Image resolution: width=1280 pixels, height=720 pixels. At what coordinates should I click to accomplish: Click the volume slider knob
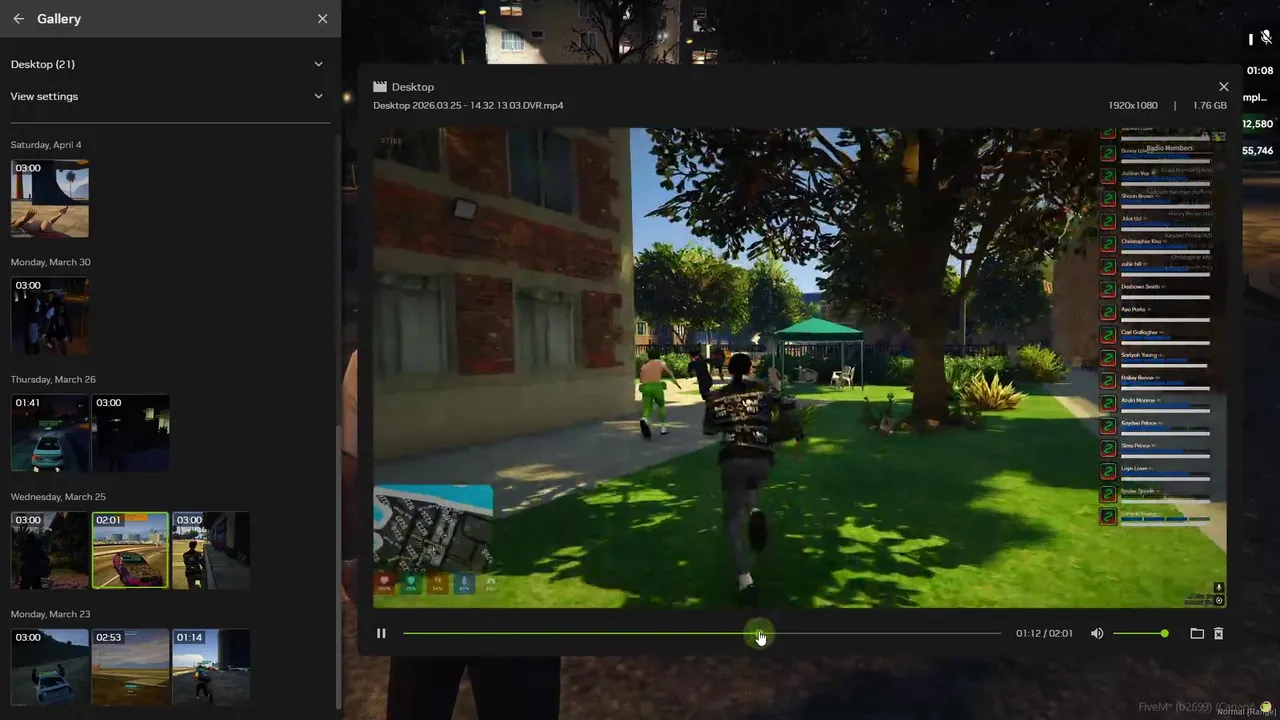(1164, 633)
